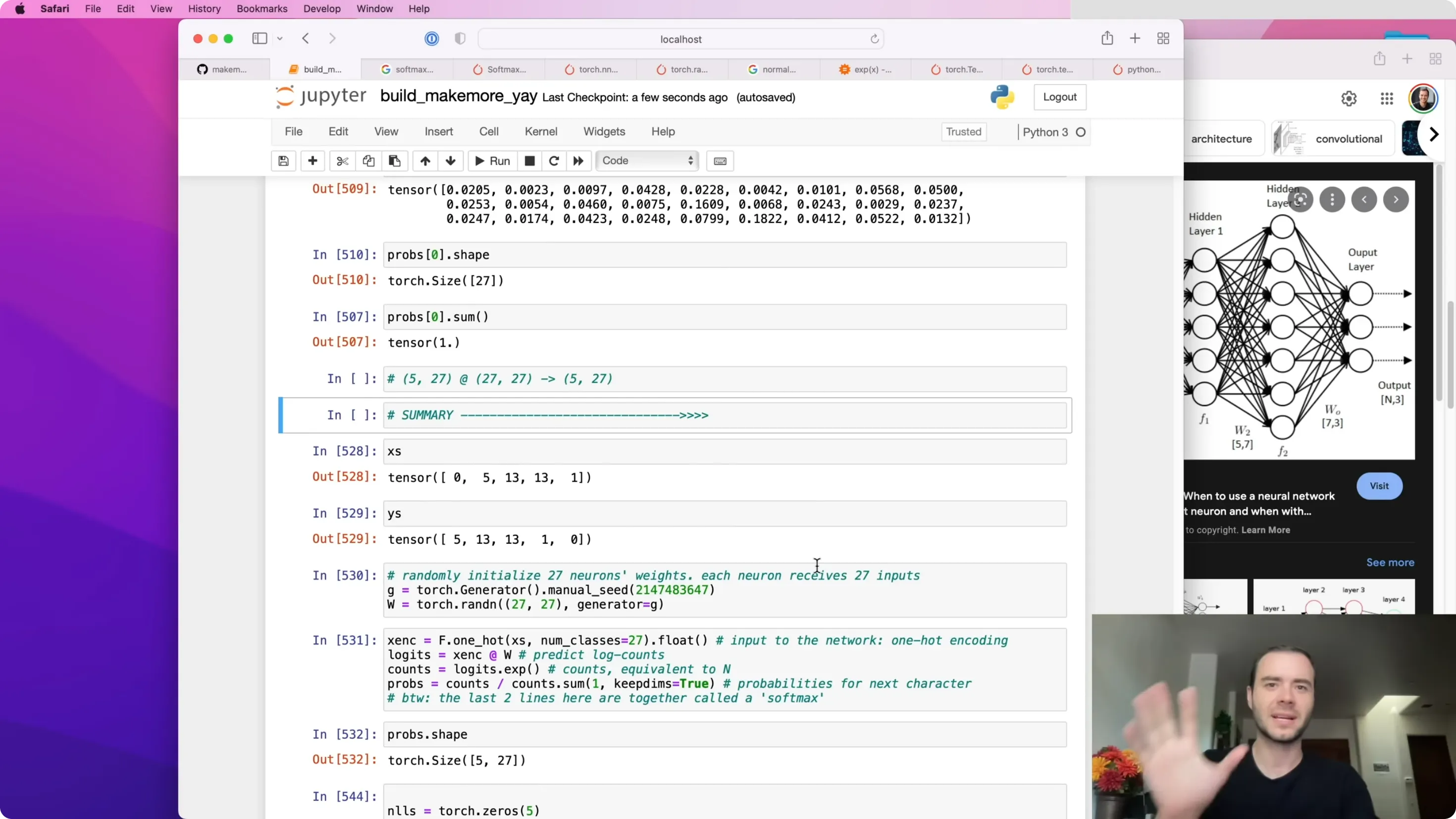Reload page icon in address bar
The image size is (1456, 819).
click(x=875, y=39)
